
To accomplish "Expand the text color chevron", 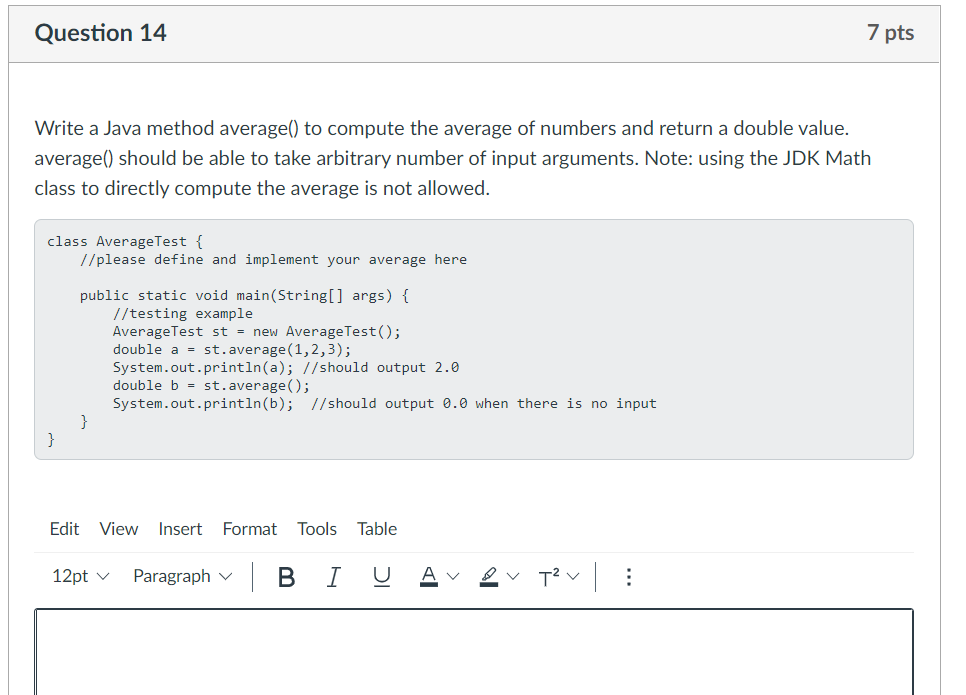I will tap(452, 576).
